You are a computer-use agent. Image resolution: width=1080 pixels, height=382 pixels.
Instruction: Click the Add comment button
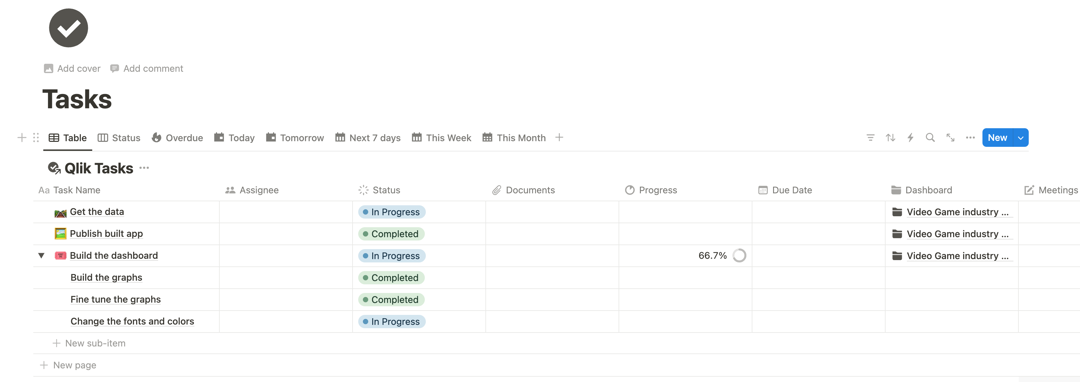click(x=147, y=68)
